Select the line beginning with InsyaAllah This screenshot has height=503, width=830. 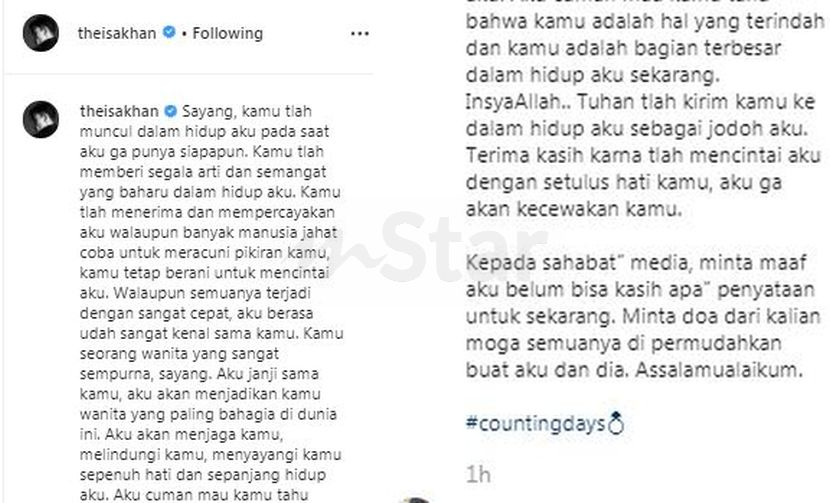pyautogui.click(x=640, y=102)
